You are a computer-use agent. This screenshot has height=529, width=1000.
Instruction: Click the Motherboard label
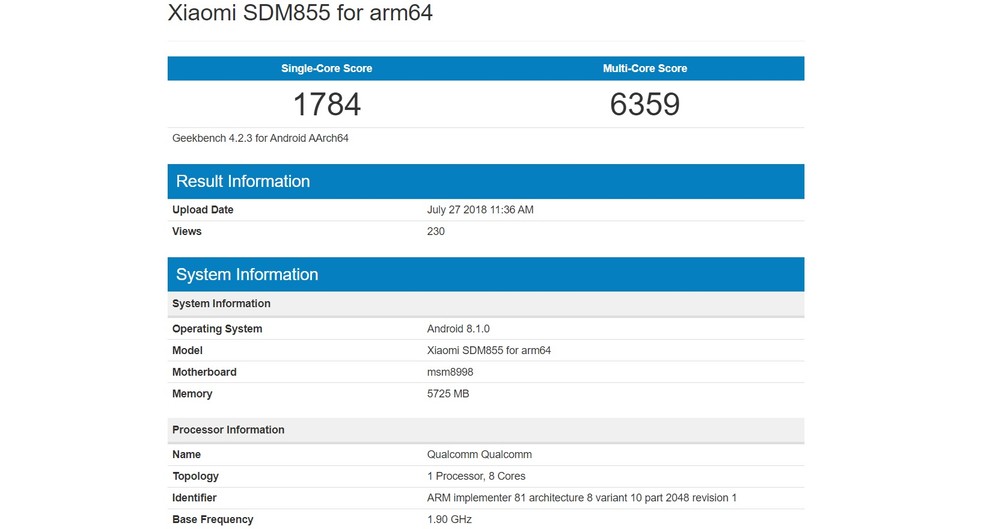point(204,372)
